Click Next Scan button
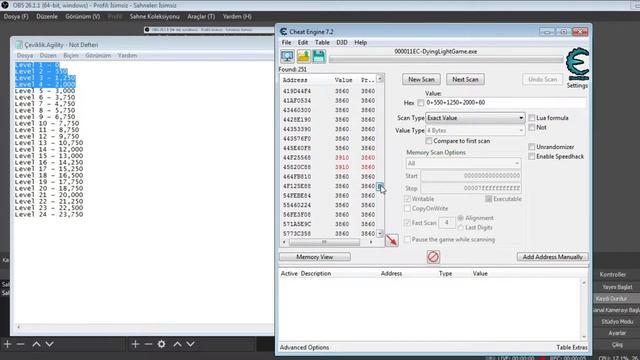Image resolution: width=640 pixels, height=360 pixels. click(x=465, y=80)
